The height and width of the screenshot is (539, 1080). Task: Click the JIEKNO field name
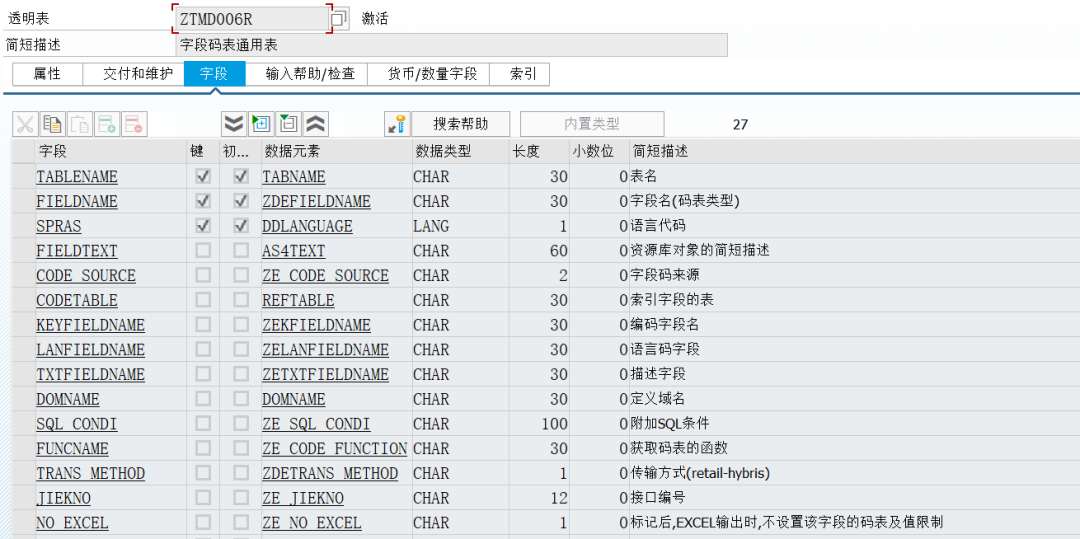[x=63, y=498]
